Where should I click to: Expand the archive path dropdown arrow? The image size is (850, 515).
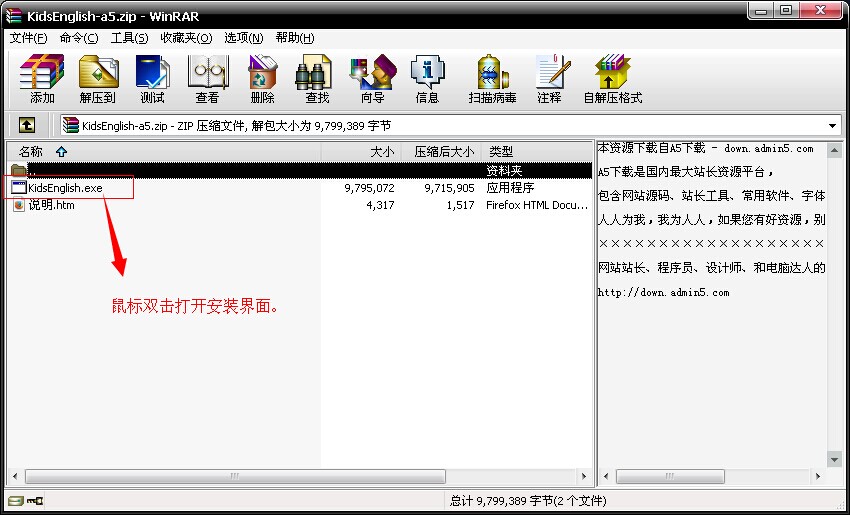coord(833,126)
